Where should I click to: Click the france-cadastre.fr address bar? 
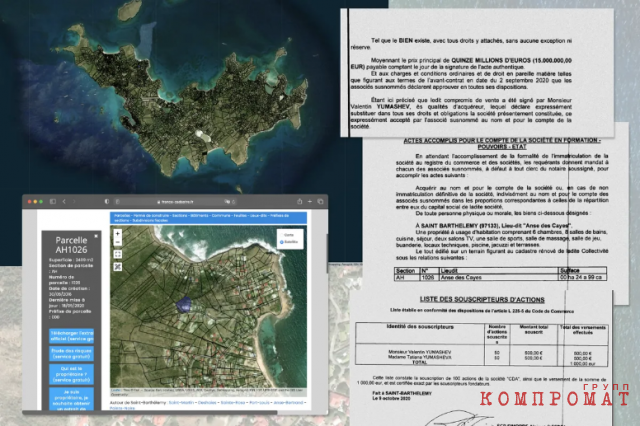point(176,202)
